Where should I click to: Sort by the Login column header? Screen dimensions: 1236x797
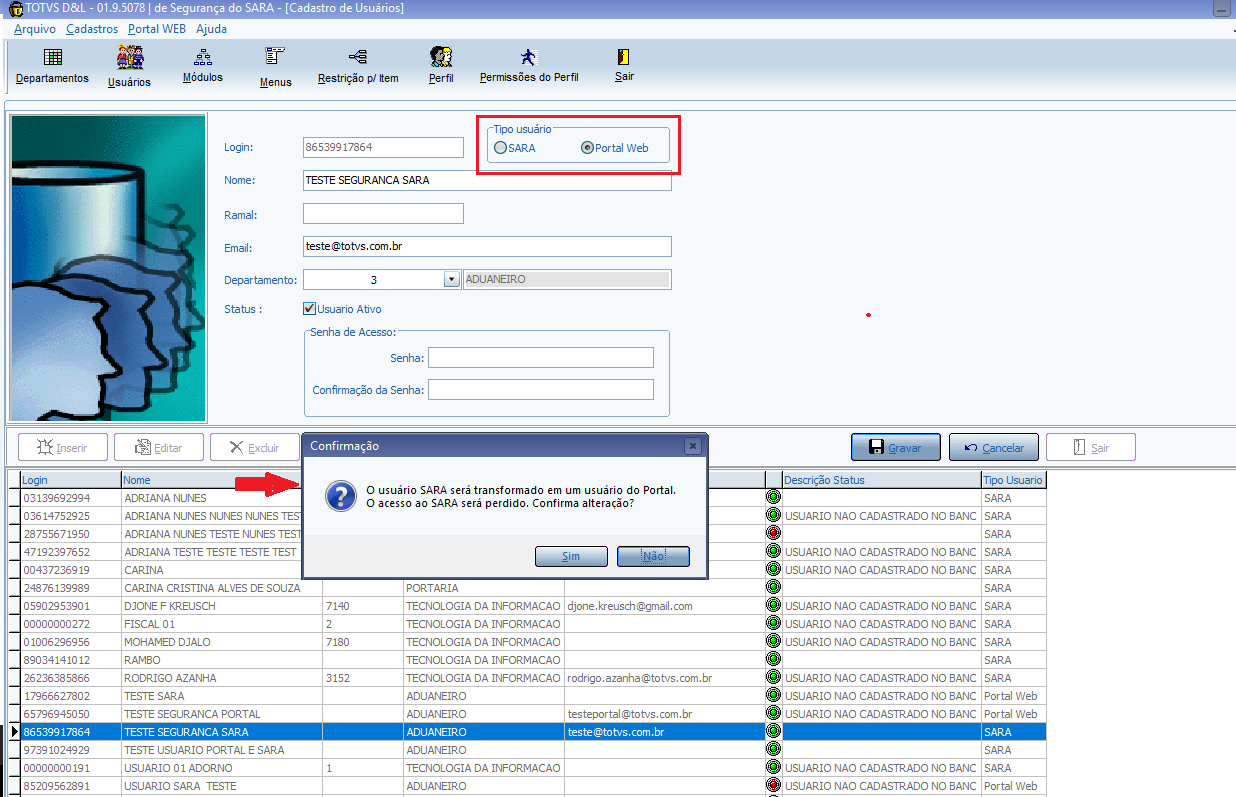coord(71,480)
